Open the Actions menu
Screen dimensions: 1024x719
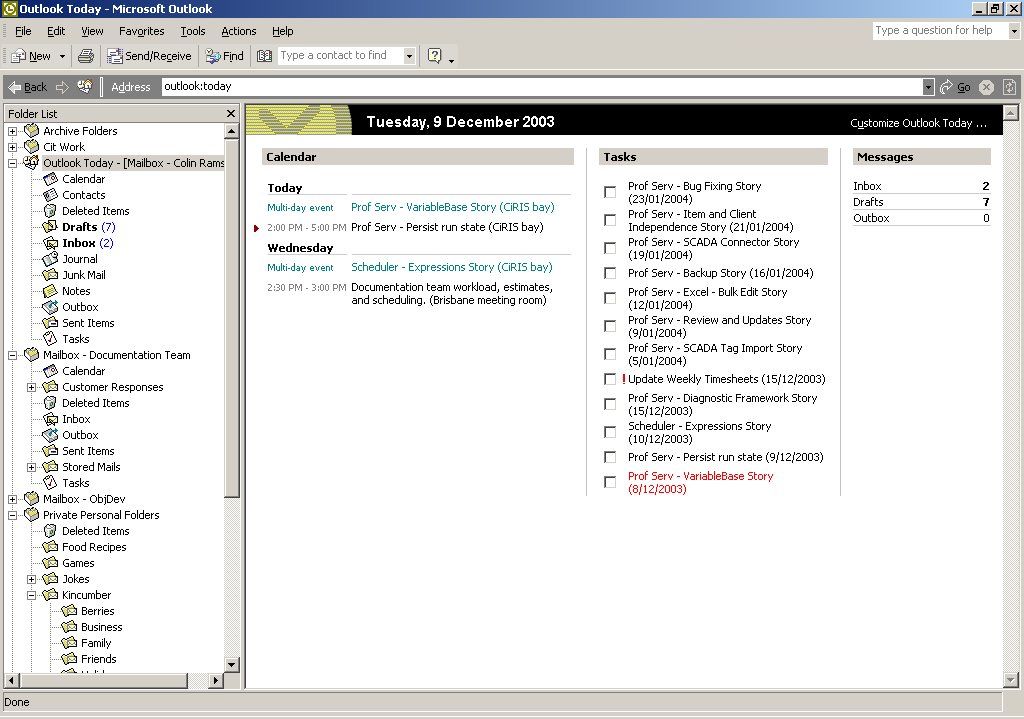click(x=238, y=31)
